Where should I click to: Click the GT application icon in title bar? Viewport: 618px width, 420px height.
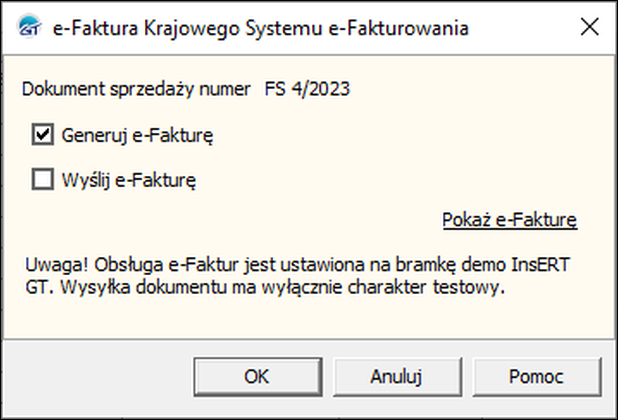point(30,29)
